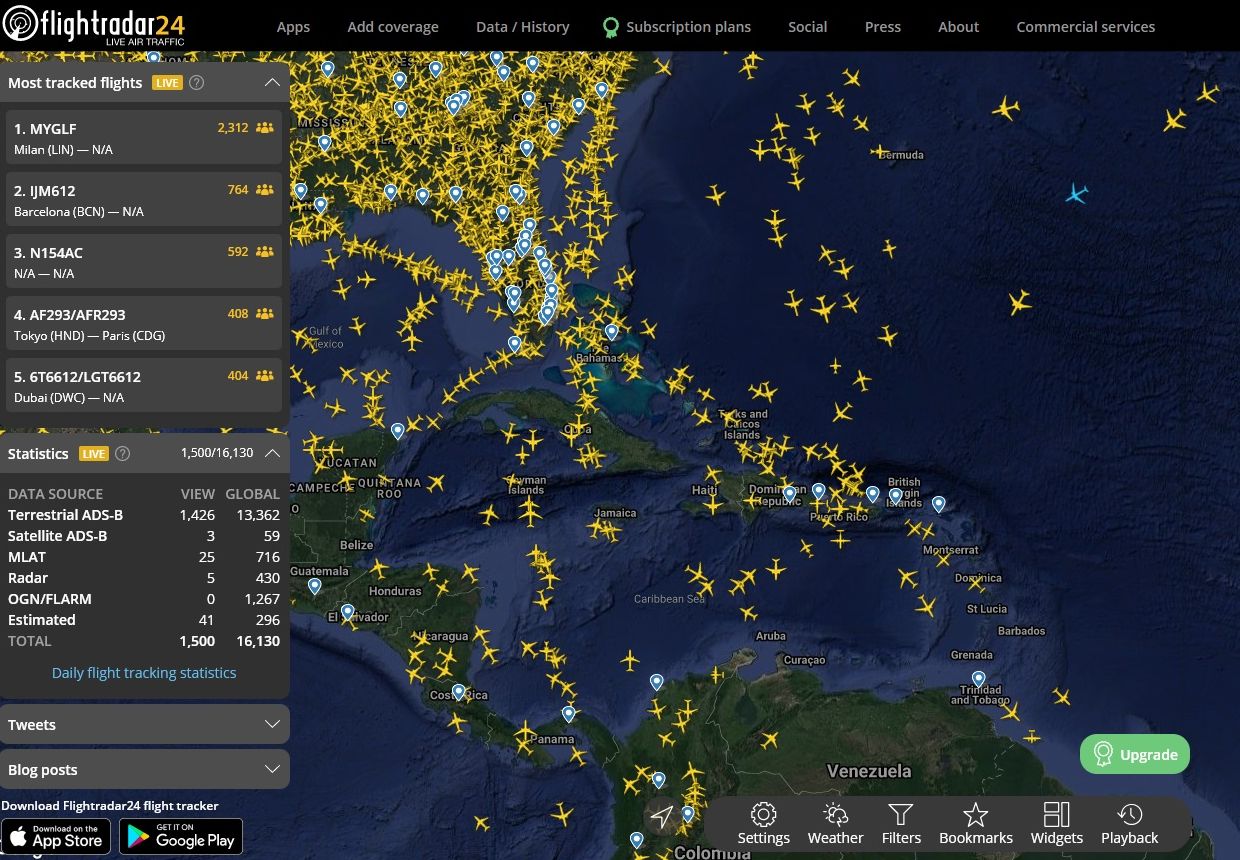Open the Settings gear icon

763,814
